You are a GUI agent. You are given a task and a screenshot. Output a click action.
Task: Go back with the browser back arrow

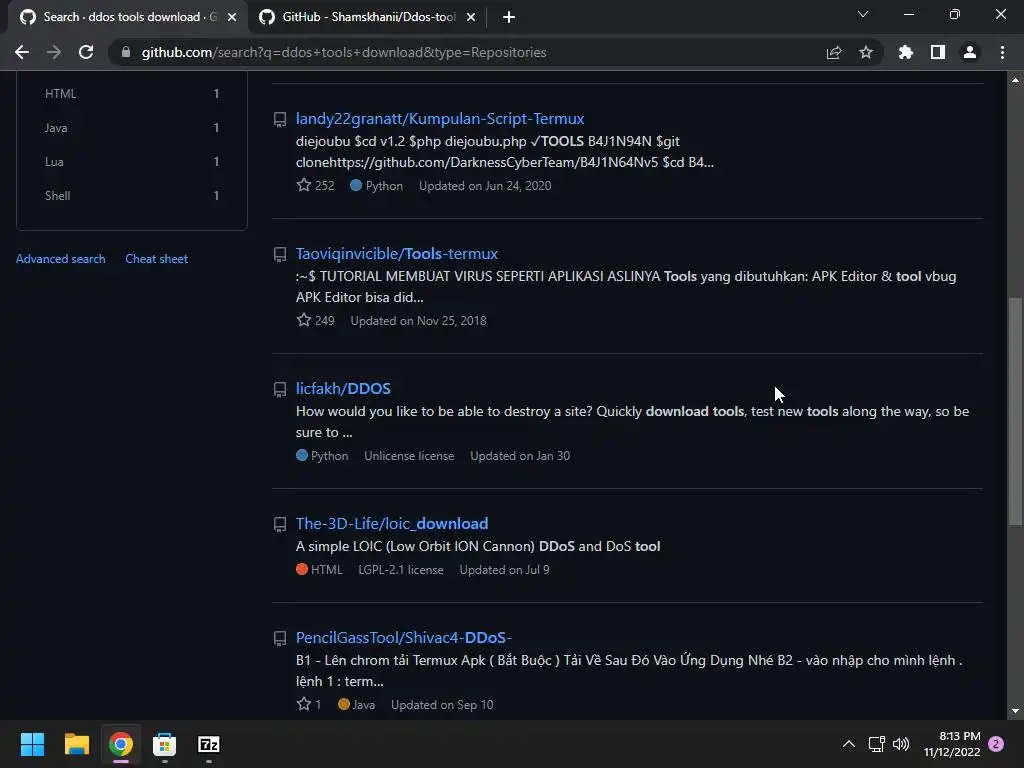[22, 52]
